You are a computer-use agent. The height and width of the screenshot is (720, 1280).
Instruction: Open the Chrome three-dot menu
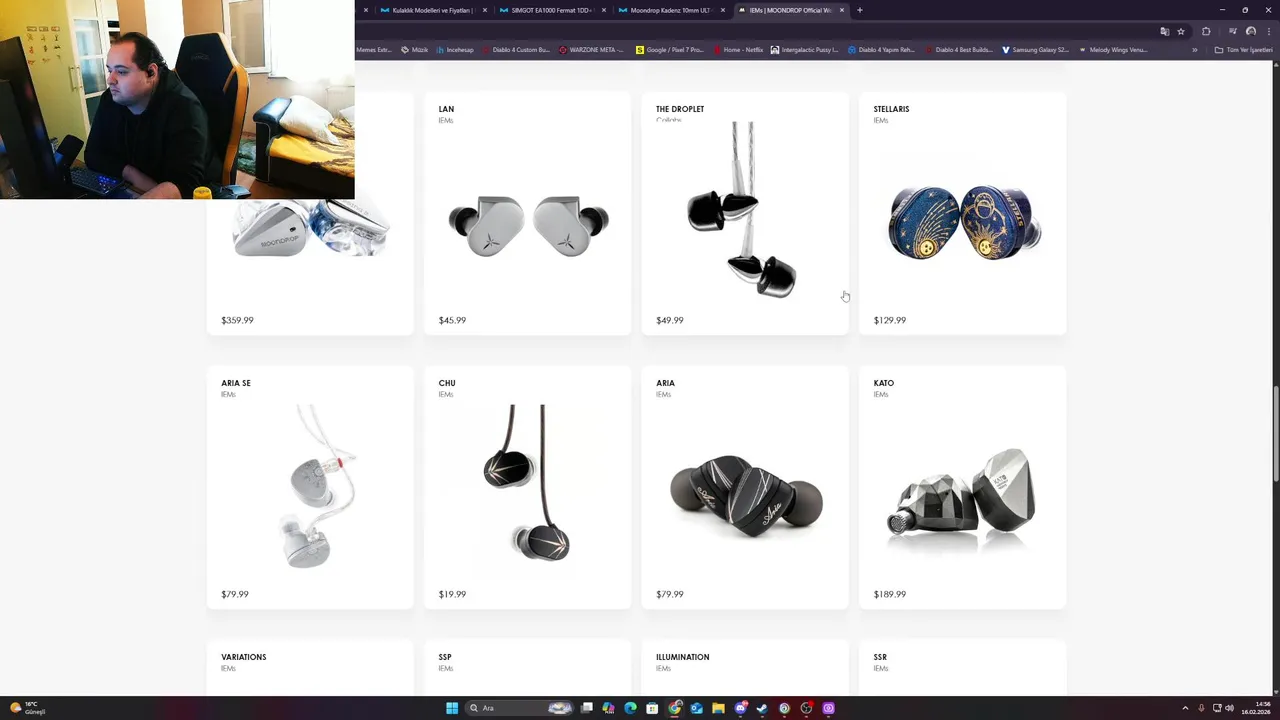(x=1269, y=31)
